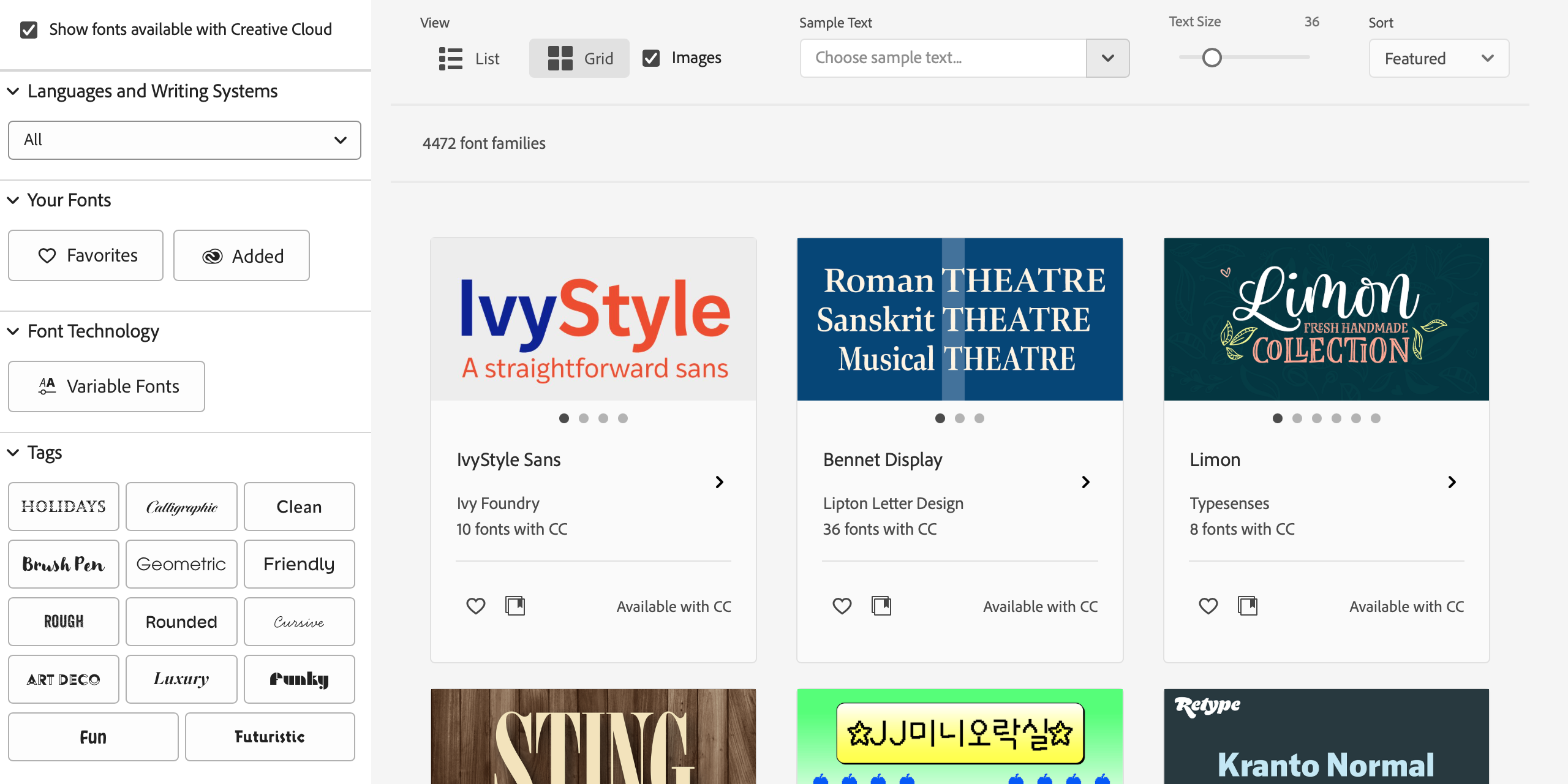Click the favorite heart icon on IvyStyle Sans
1568x784 pixels.
tap(477, 606)
